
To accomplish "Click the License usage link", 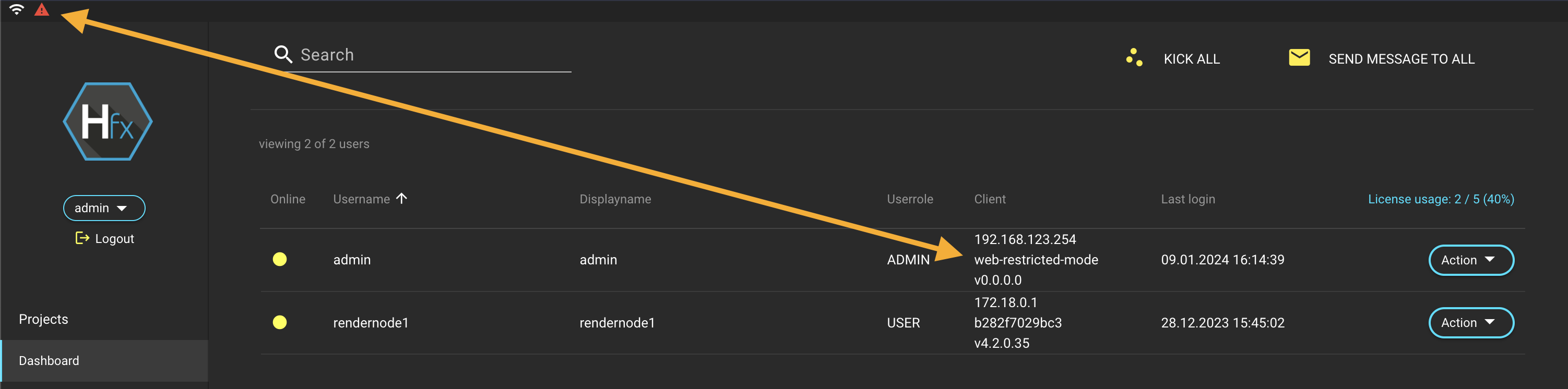I will click(1441, 199).
